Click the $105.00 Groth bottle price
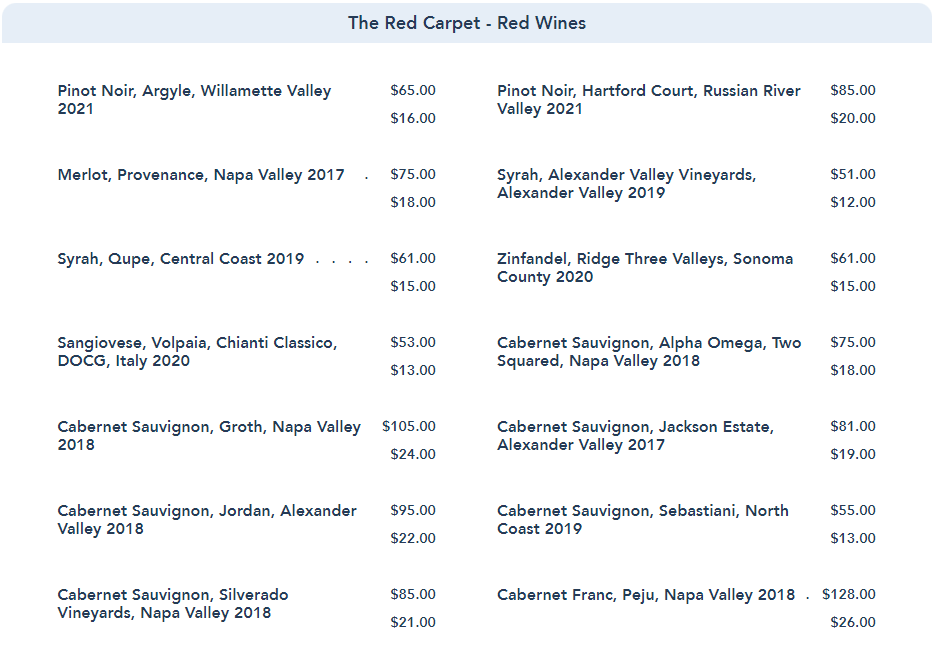This screenshot has height=667, width=934. (x=409, y=426)
